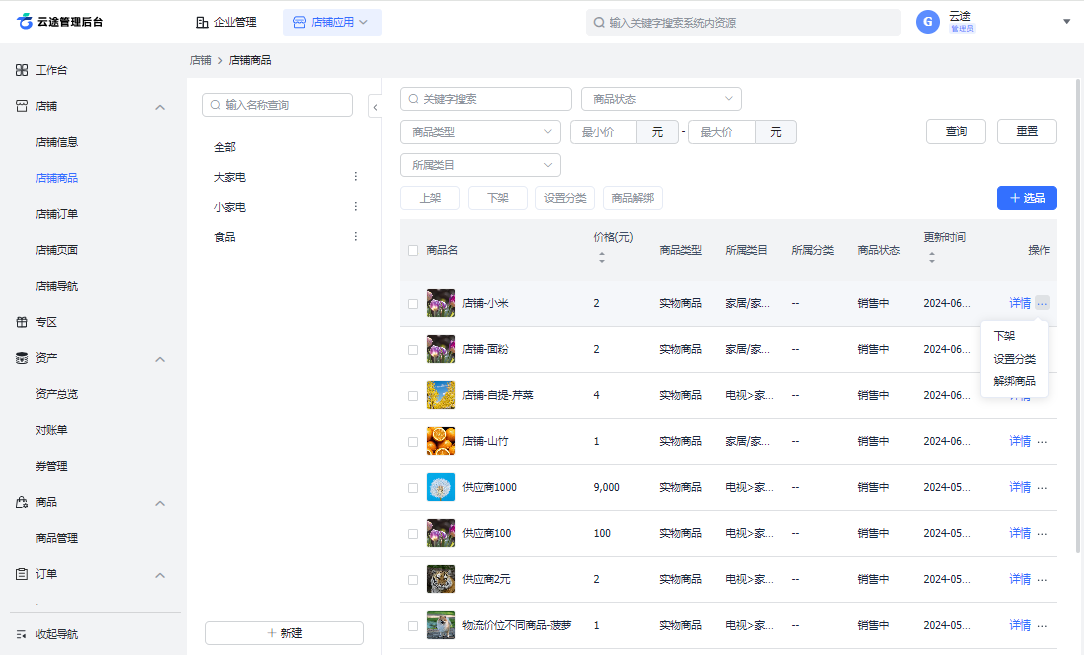Open the 店铺应用 dropdown in the top bar
Screen dimensions: 1084x655
pos(332,22)
